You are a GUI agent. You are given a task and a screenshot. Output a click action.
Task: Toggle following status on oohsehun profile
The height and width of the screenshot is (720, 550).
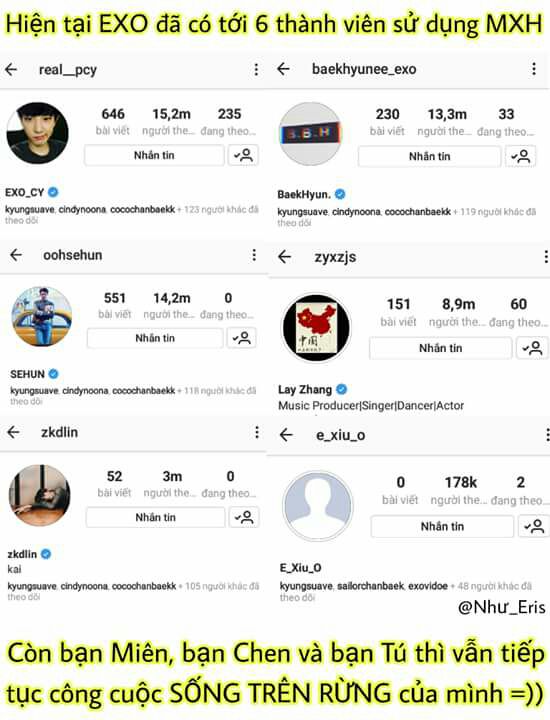241,338
